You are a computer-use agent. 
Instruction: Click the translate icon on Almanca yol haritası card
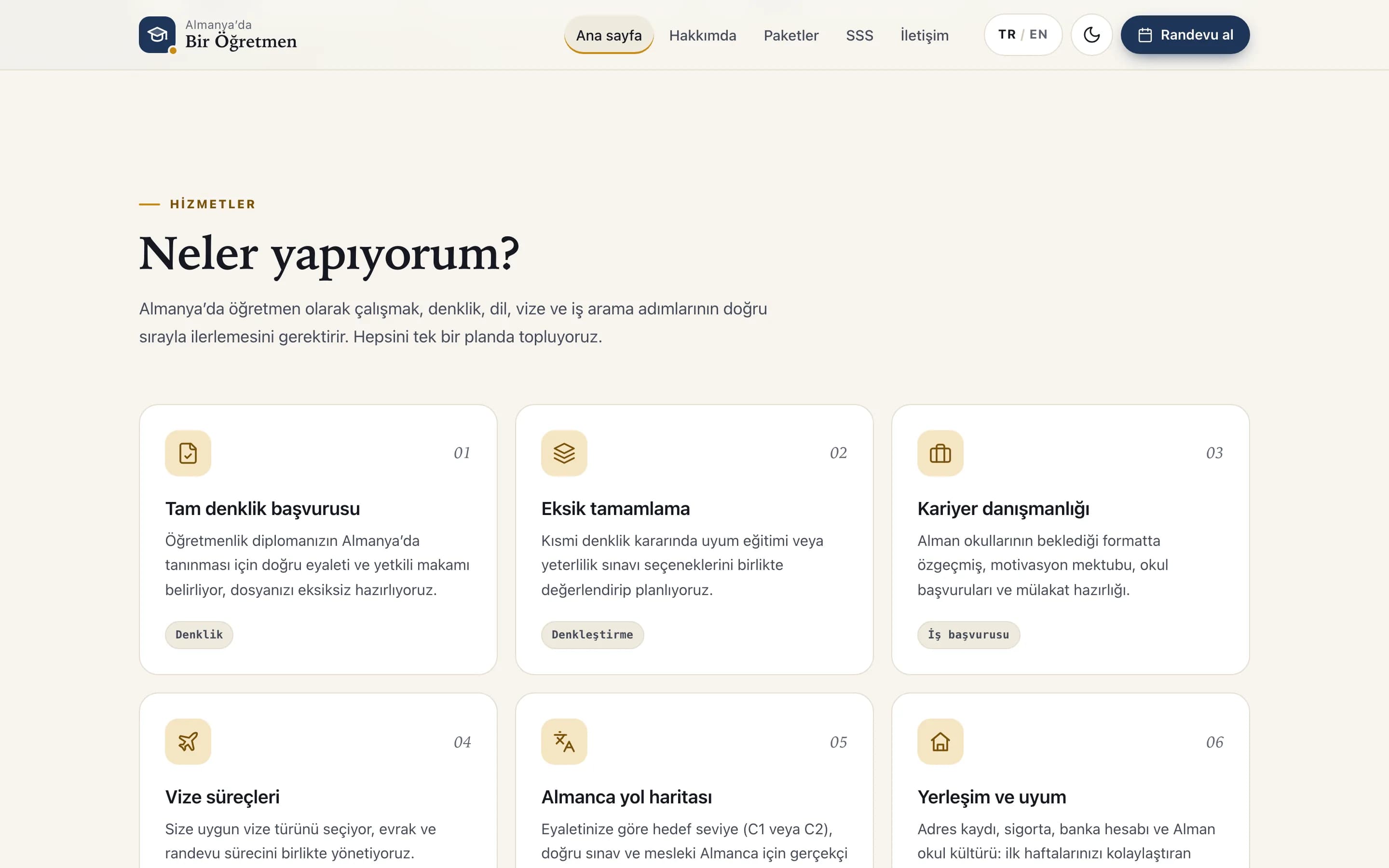coord(564,742)
